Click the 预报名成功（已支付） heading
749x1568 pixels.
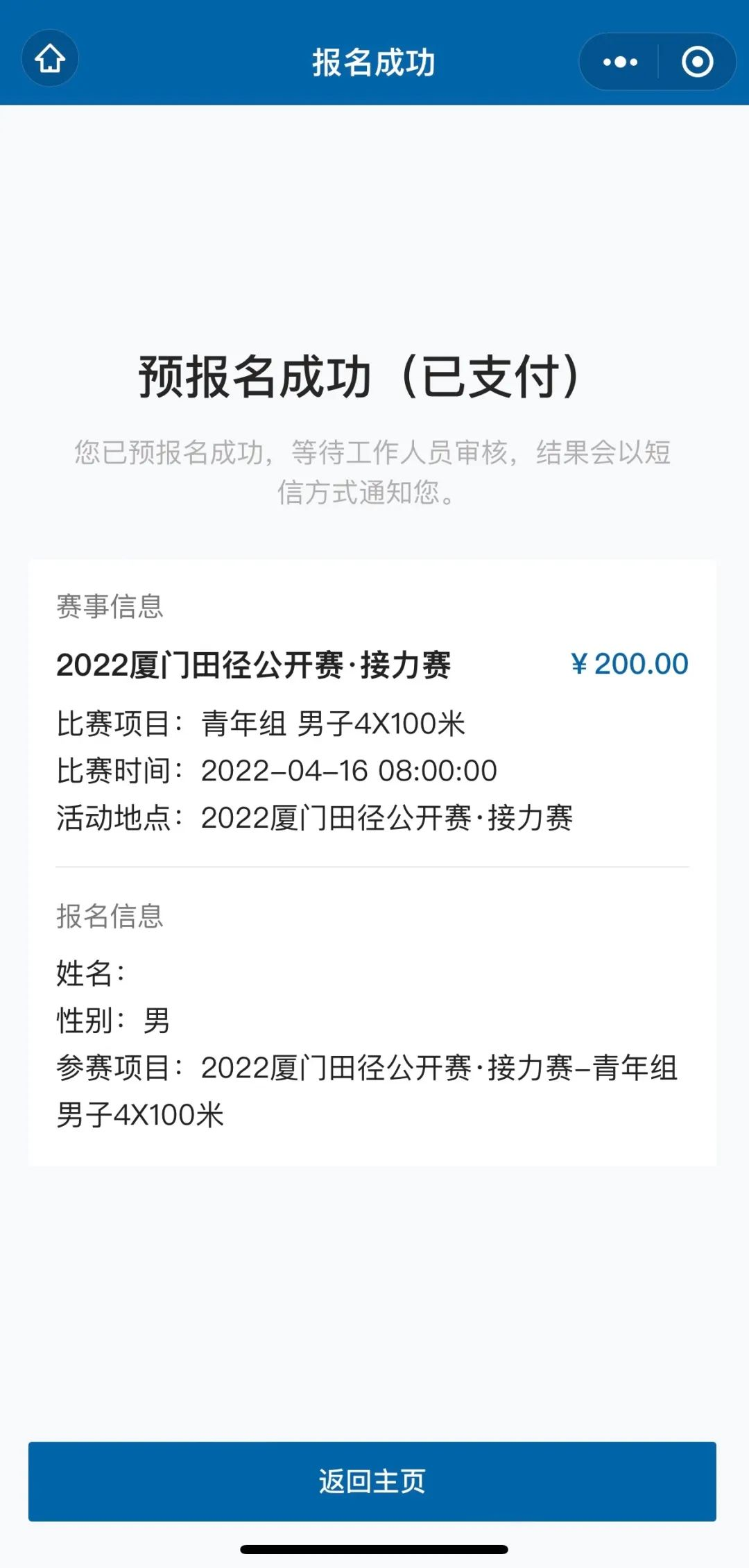coord(359,377)
